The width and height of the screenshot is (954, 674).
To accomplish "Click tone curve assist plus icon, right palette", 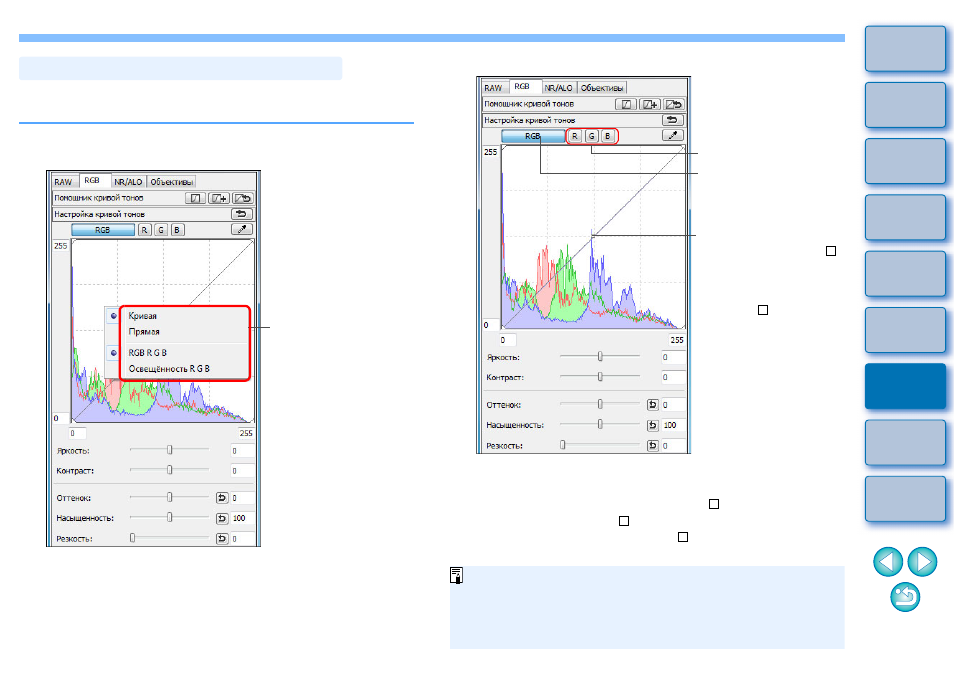I will point(649,105).
